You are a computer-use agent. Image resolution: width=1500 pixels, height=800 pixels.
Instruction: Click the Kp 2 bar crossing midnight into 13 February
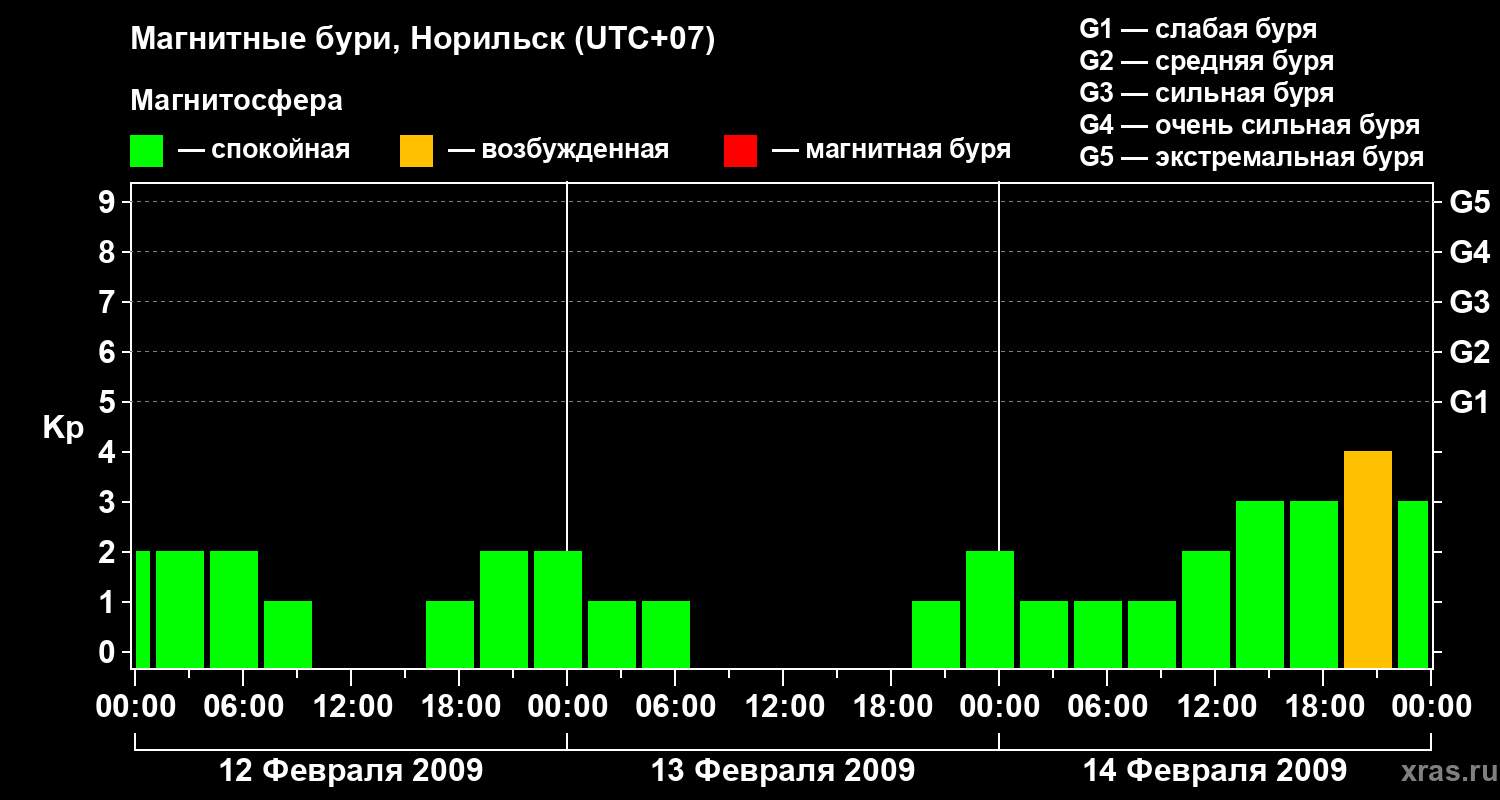click(x=558, y=610)
